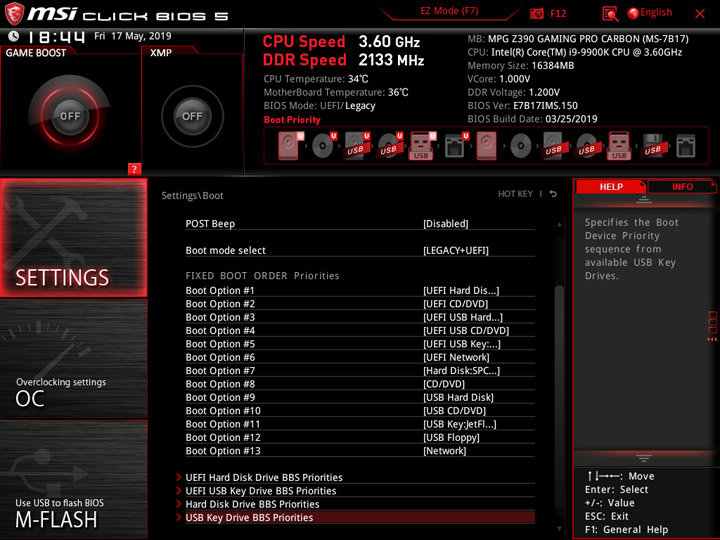Click the 18:44 clock time
720x540 pixels.
tap(57, 37)
